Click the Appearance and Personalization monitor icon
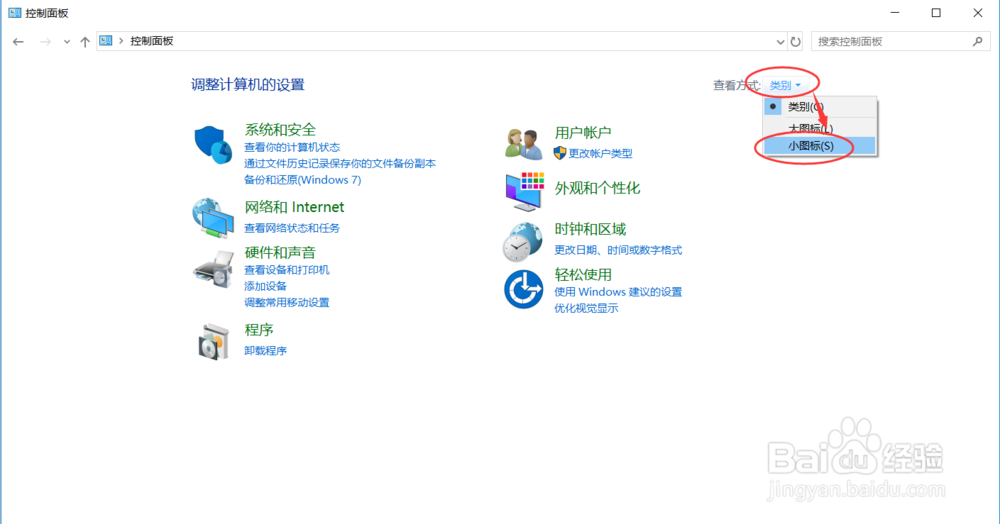Image resolution: width=1000 pixels, height=524 pixels. pos(524,191)
